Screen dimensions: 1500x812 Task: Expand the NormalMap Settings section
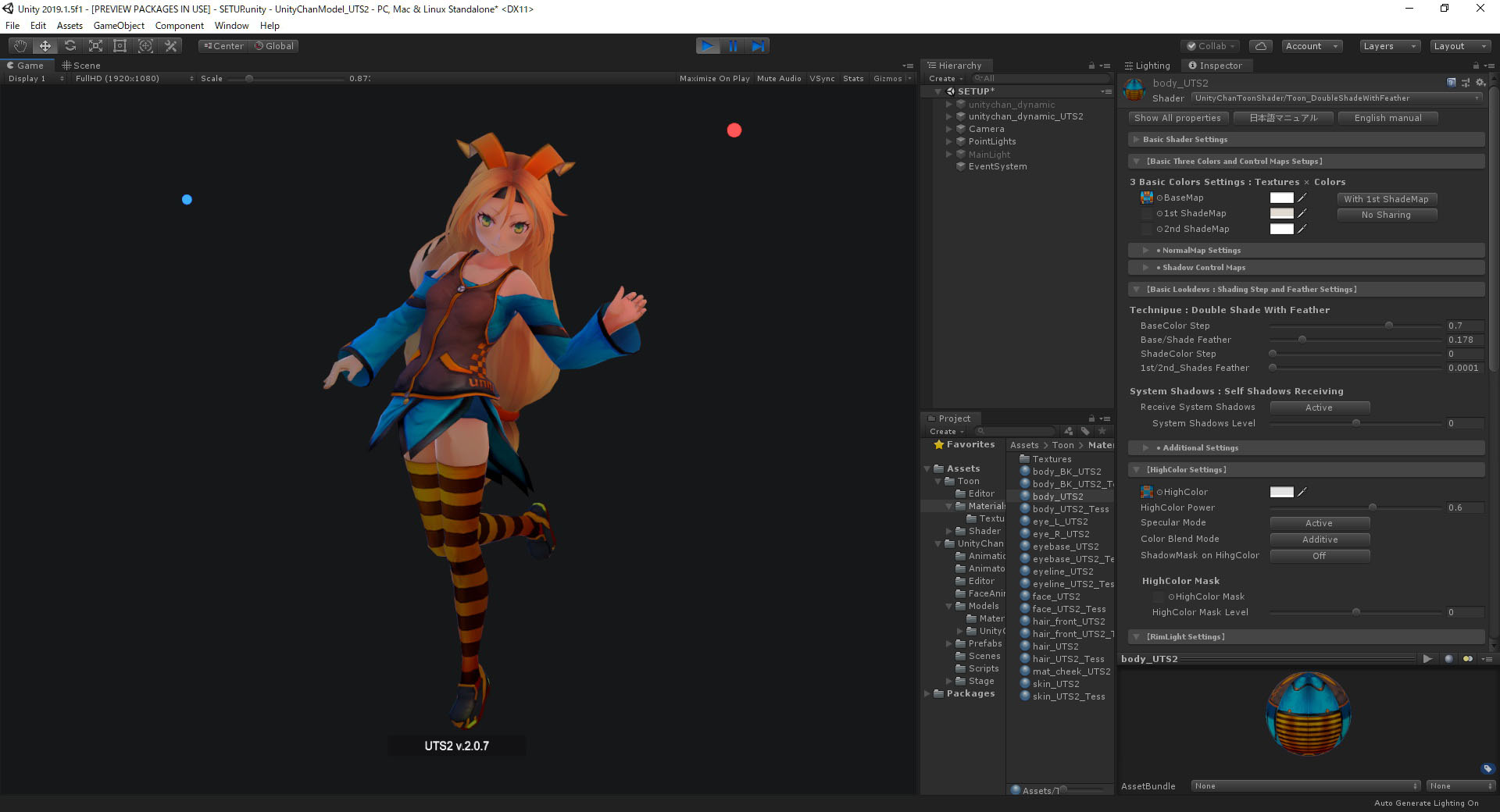click(1306, 251)
